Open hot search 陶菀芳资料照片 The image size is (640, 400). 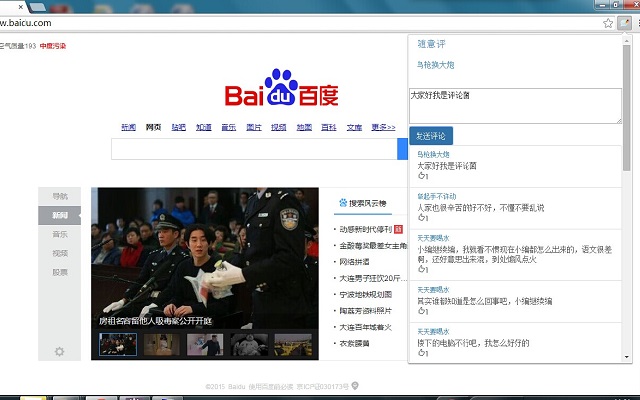click(x=366, y=311)
